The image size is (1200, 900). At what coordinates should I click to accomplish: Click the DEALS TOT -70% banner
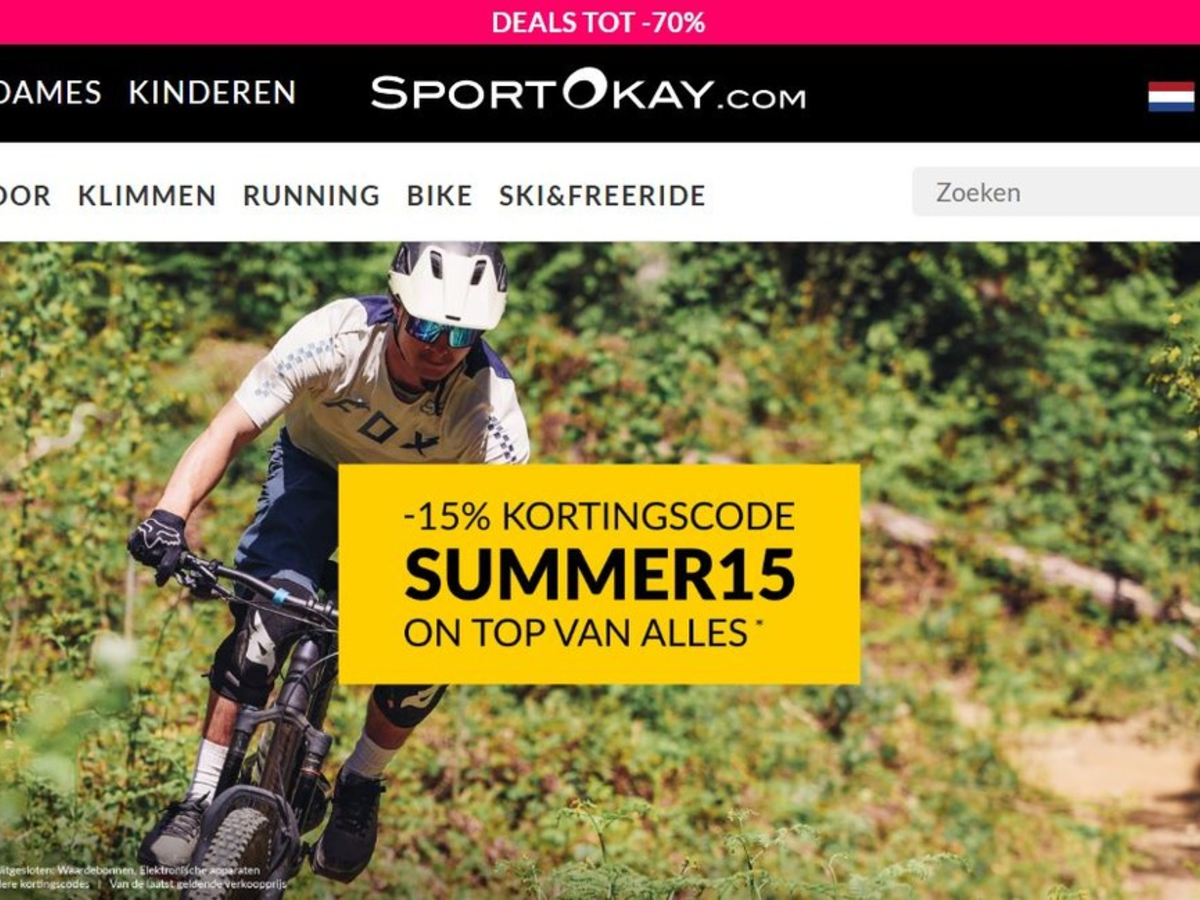click(x=599, y=22)
